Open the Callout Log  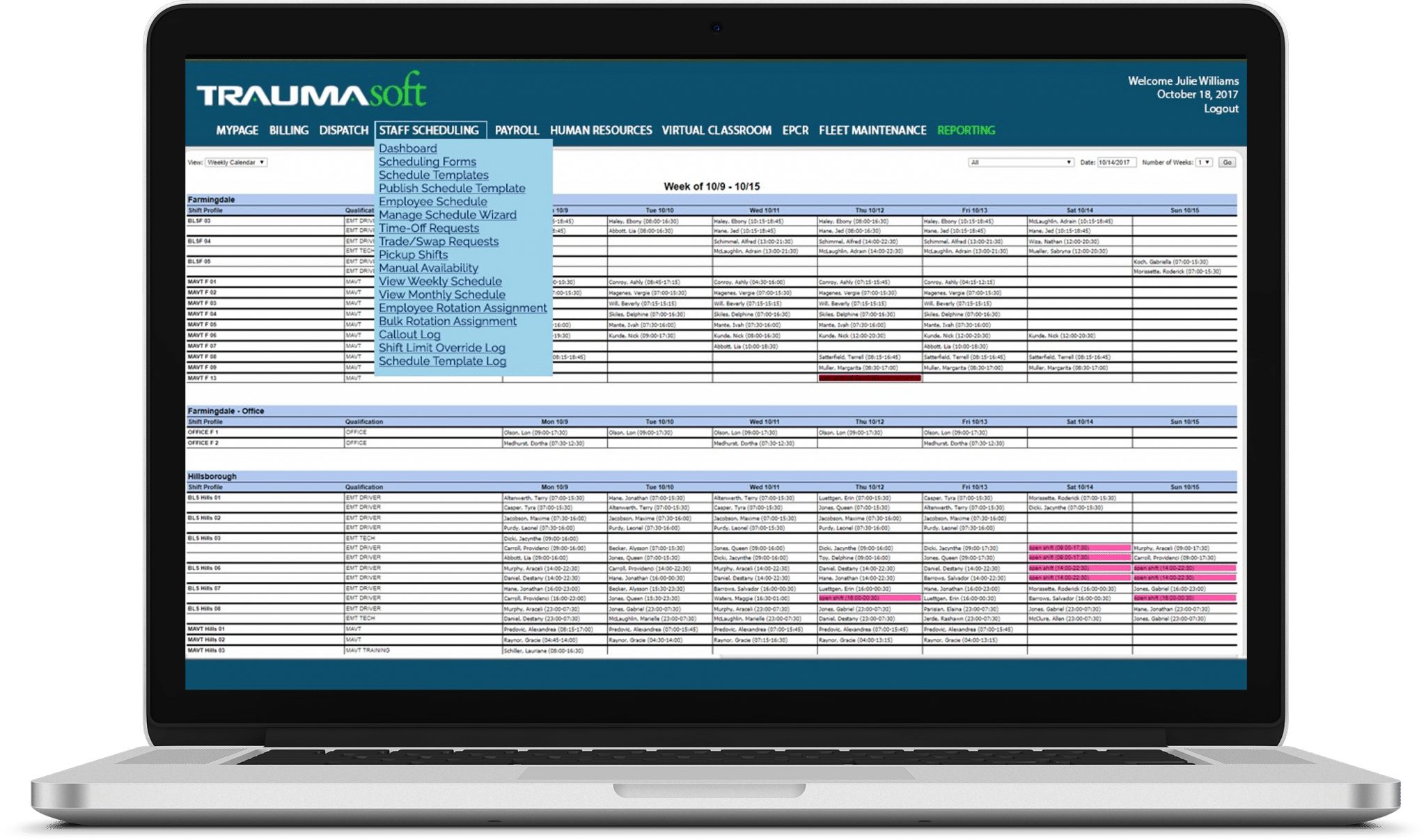[x=409, y=334]
